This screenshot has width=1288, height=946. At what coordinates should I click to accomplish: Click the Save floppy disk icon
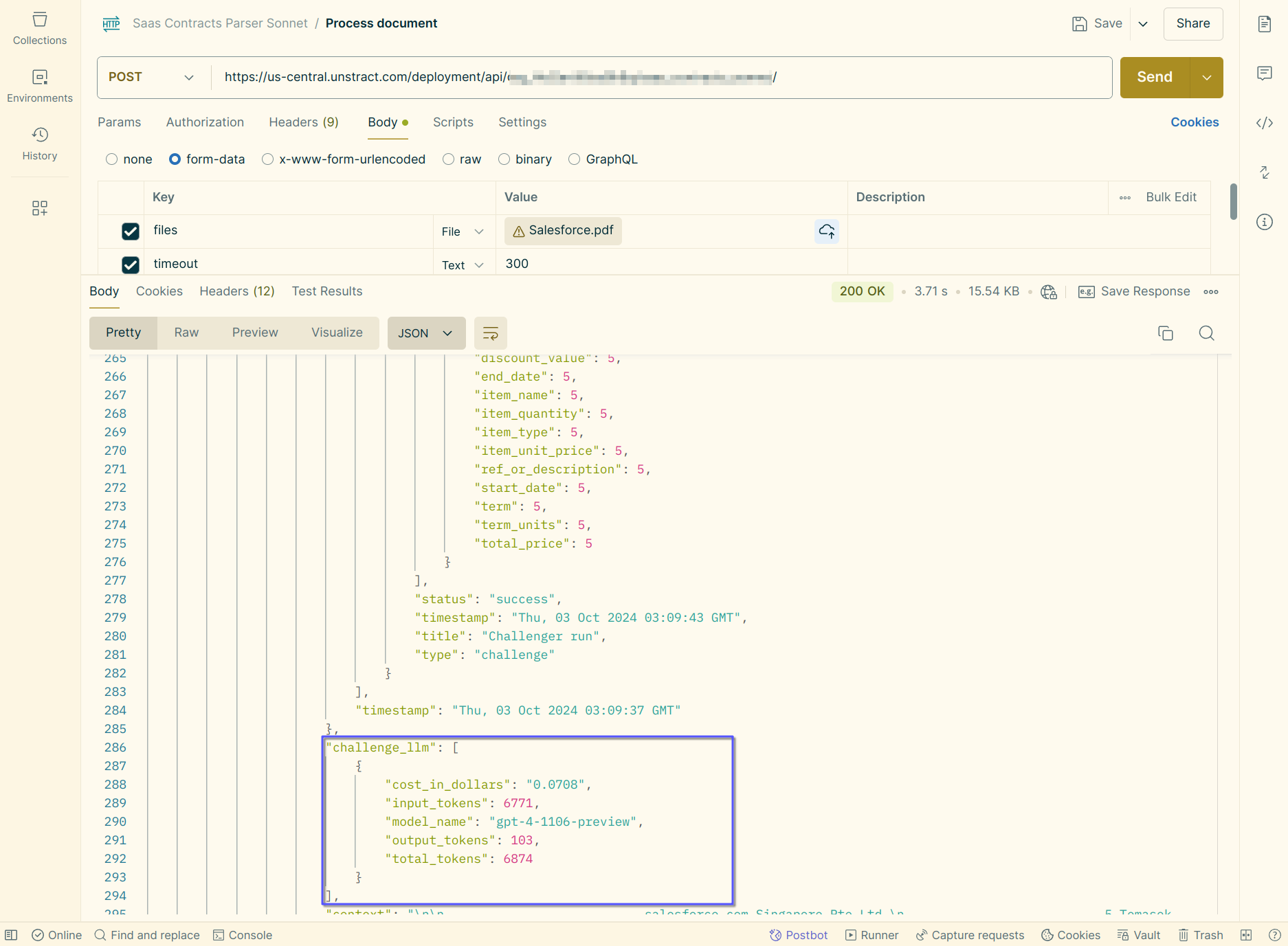point(1079,24)
